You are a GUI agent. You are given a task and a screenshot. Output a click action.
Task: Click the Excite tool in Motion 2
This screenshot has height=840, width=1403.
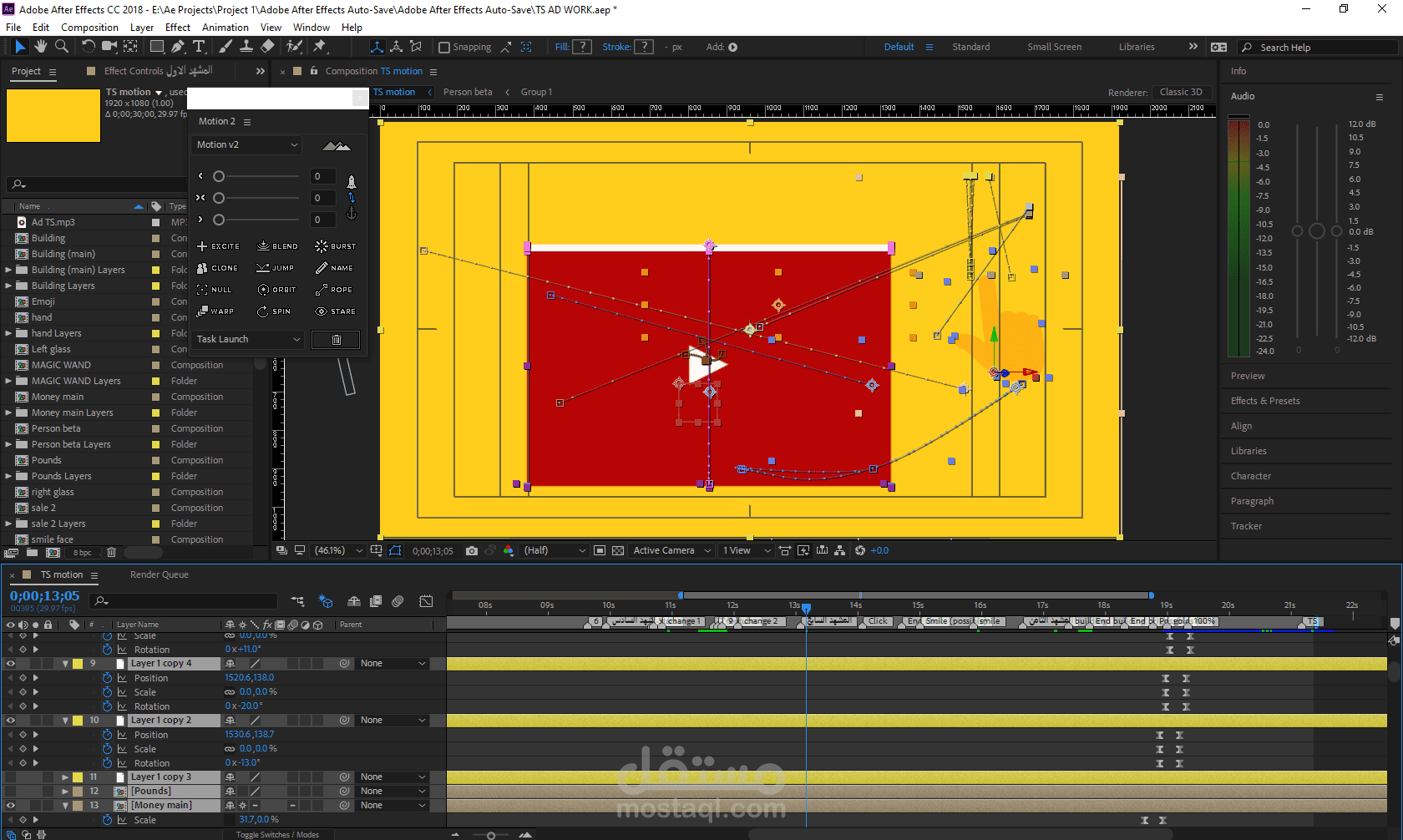click(218, 246)
